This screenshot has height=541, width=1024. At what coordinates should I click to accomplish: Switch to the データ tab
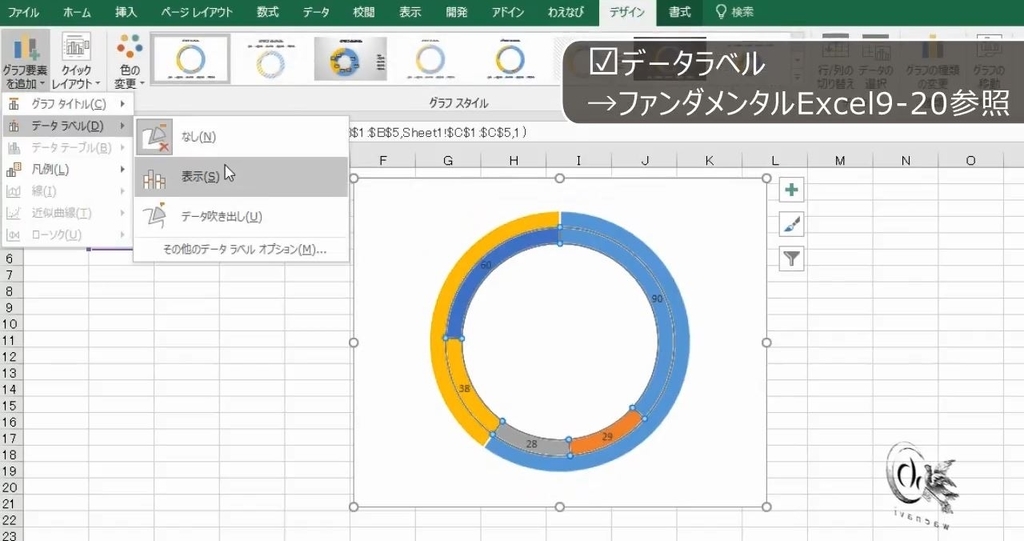(316, 12)
